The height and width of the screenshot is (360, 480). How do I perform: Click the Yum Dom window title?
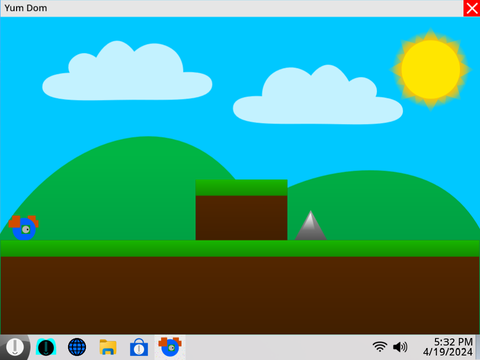pyautogui.click(x=26, y=8)
